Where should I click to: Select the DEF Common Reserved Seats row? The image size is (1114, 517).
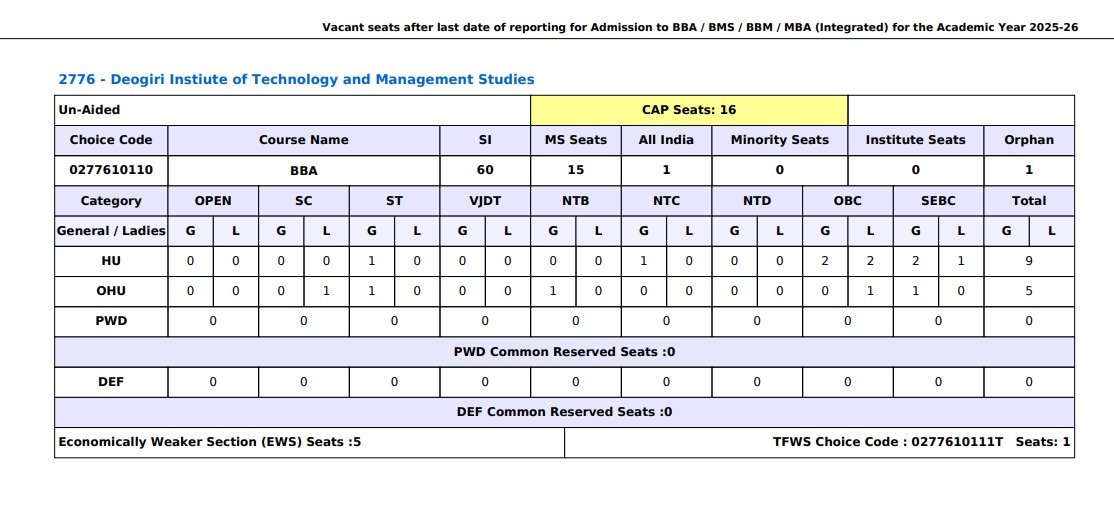(x=564, y=412)
